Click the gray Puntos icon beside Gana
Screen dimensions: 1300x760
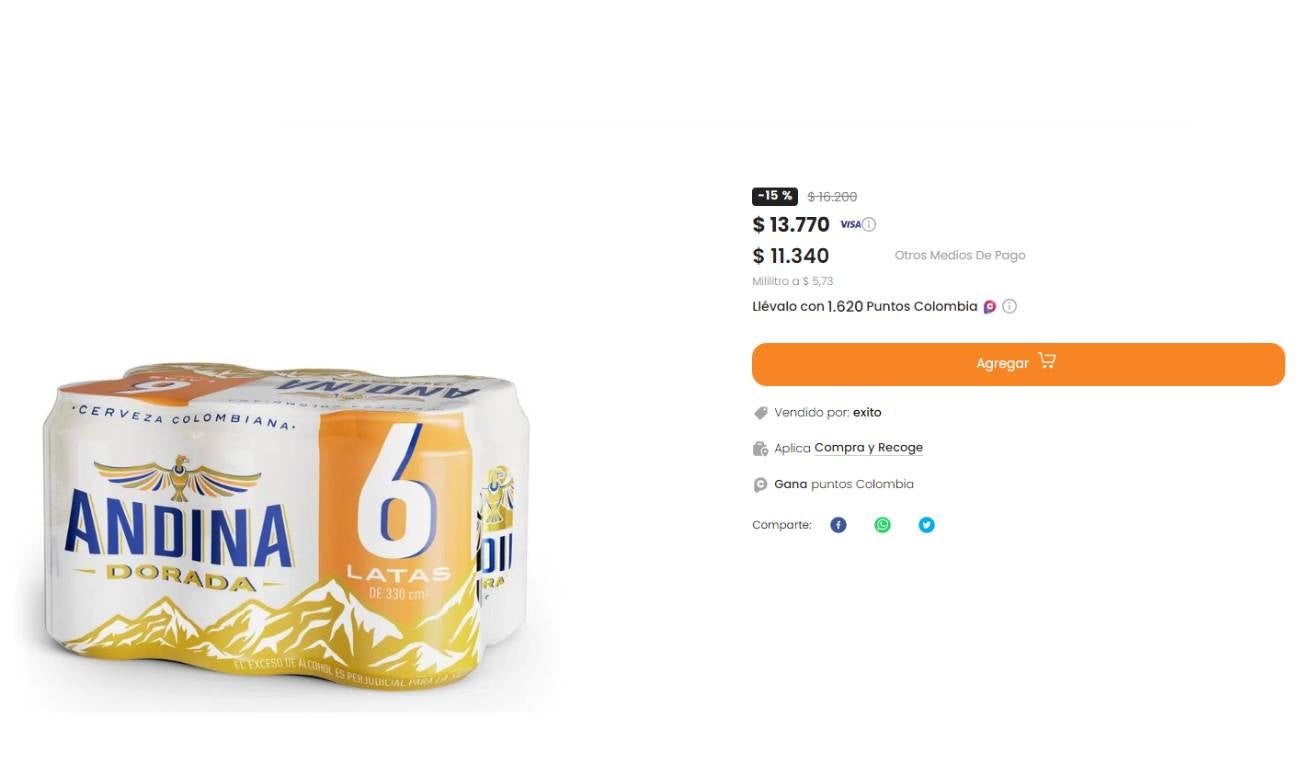point(760,484)
